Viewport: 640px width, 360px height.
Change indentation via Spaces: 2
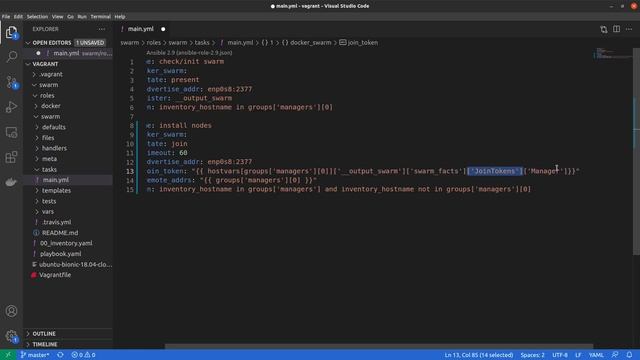532,355
